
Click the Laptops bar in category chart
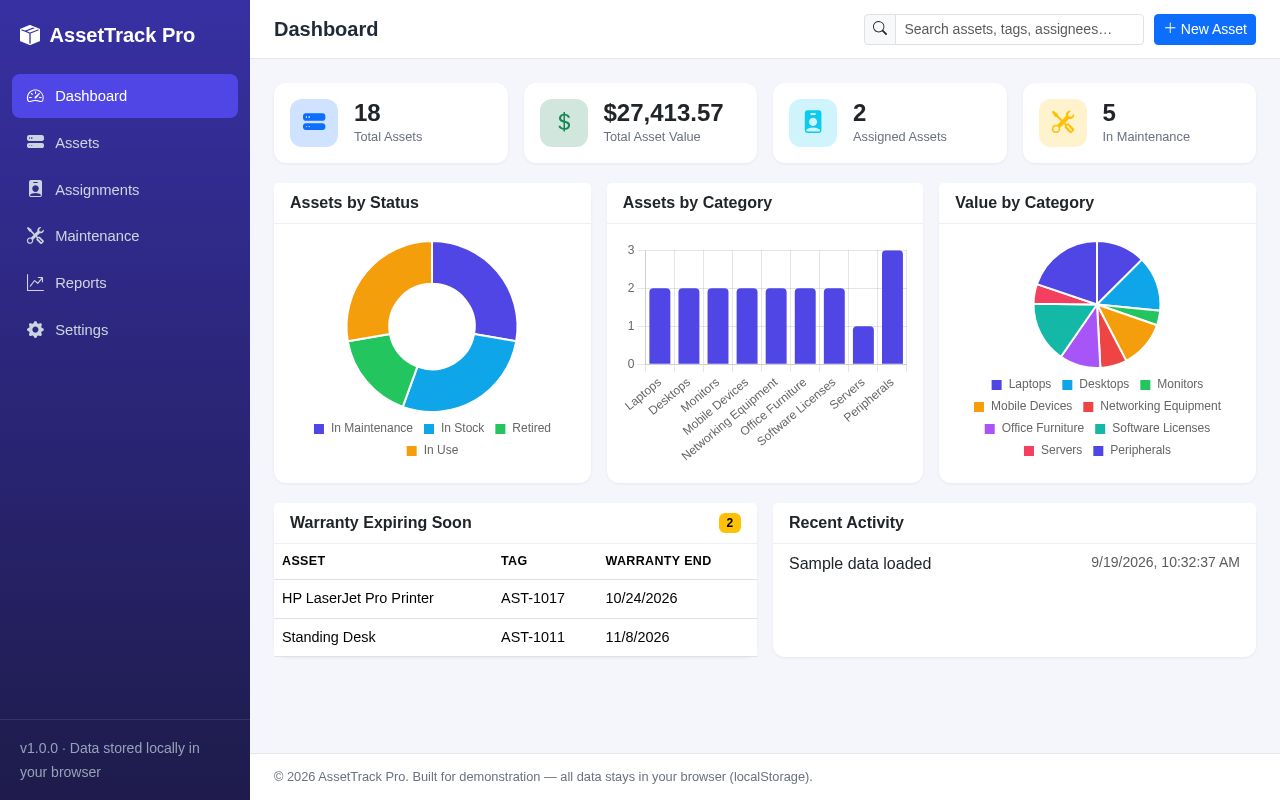point(660,326)
